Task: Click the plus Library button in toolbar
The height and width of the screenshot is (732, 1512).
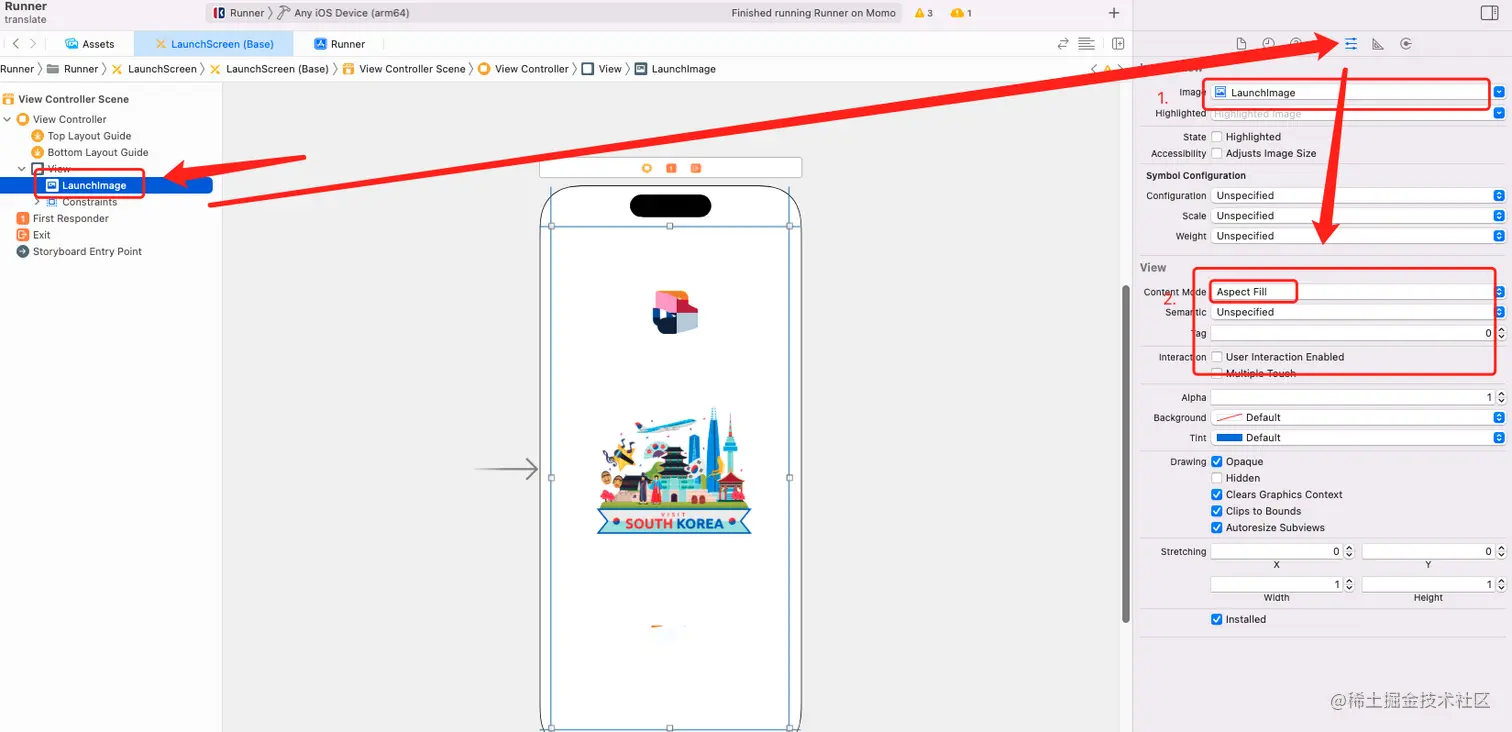Action: [x=1114, y=13]
